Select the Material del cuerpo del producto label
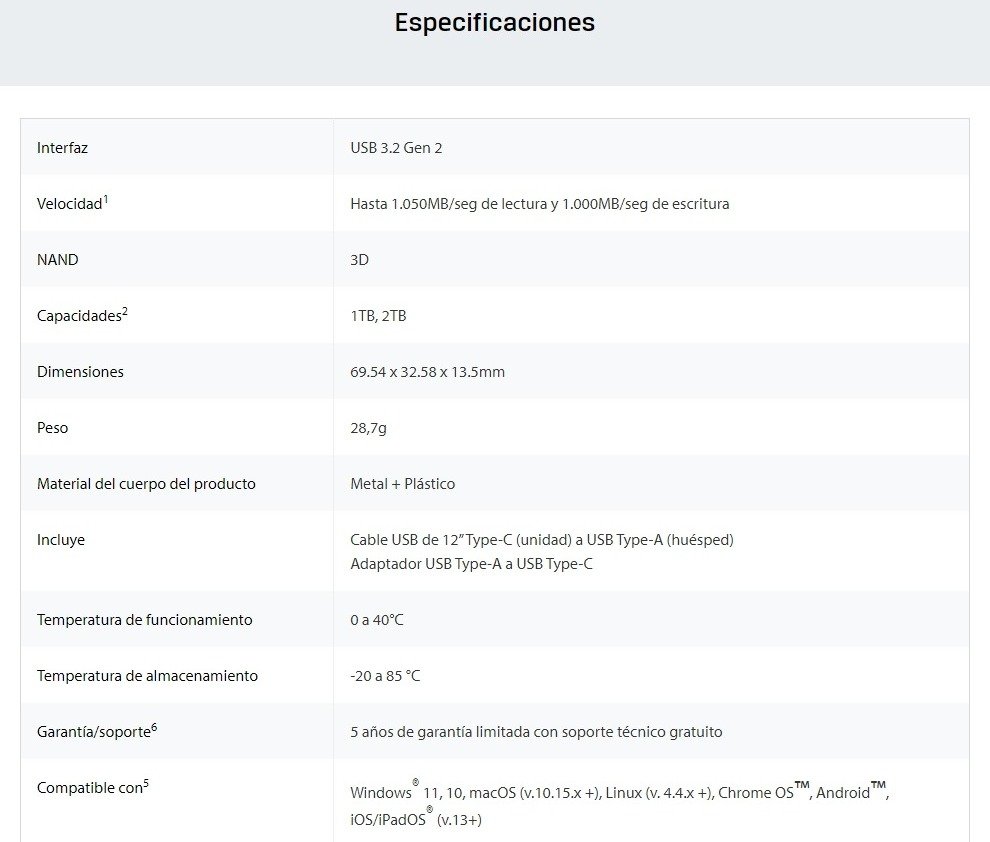Viewport: 990px width, 842px height. [146, 484]
